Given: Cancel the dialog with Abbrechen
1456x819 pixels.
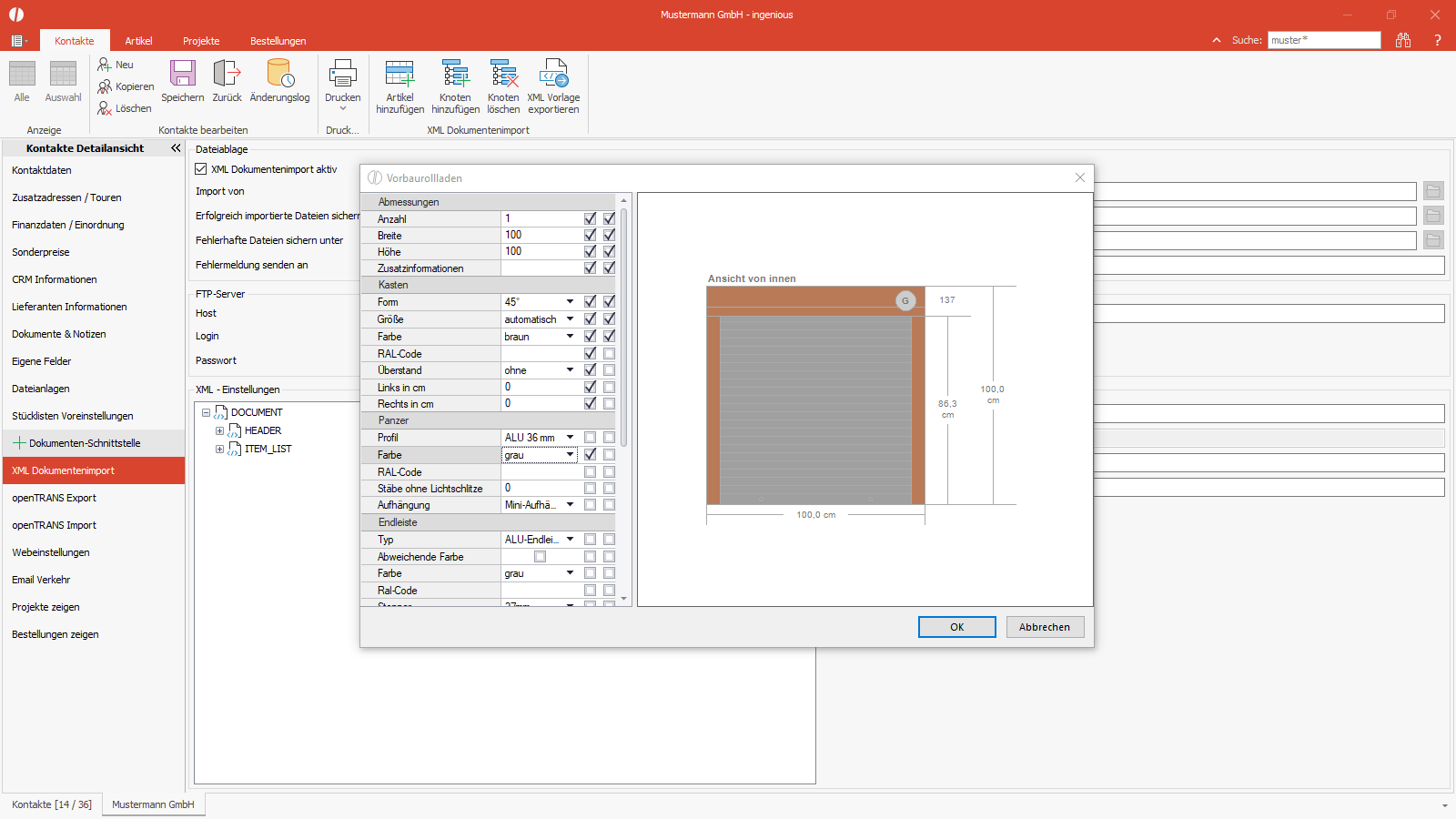Looking at the screenshot, I should (1045, 627).
